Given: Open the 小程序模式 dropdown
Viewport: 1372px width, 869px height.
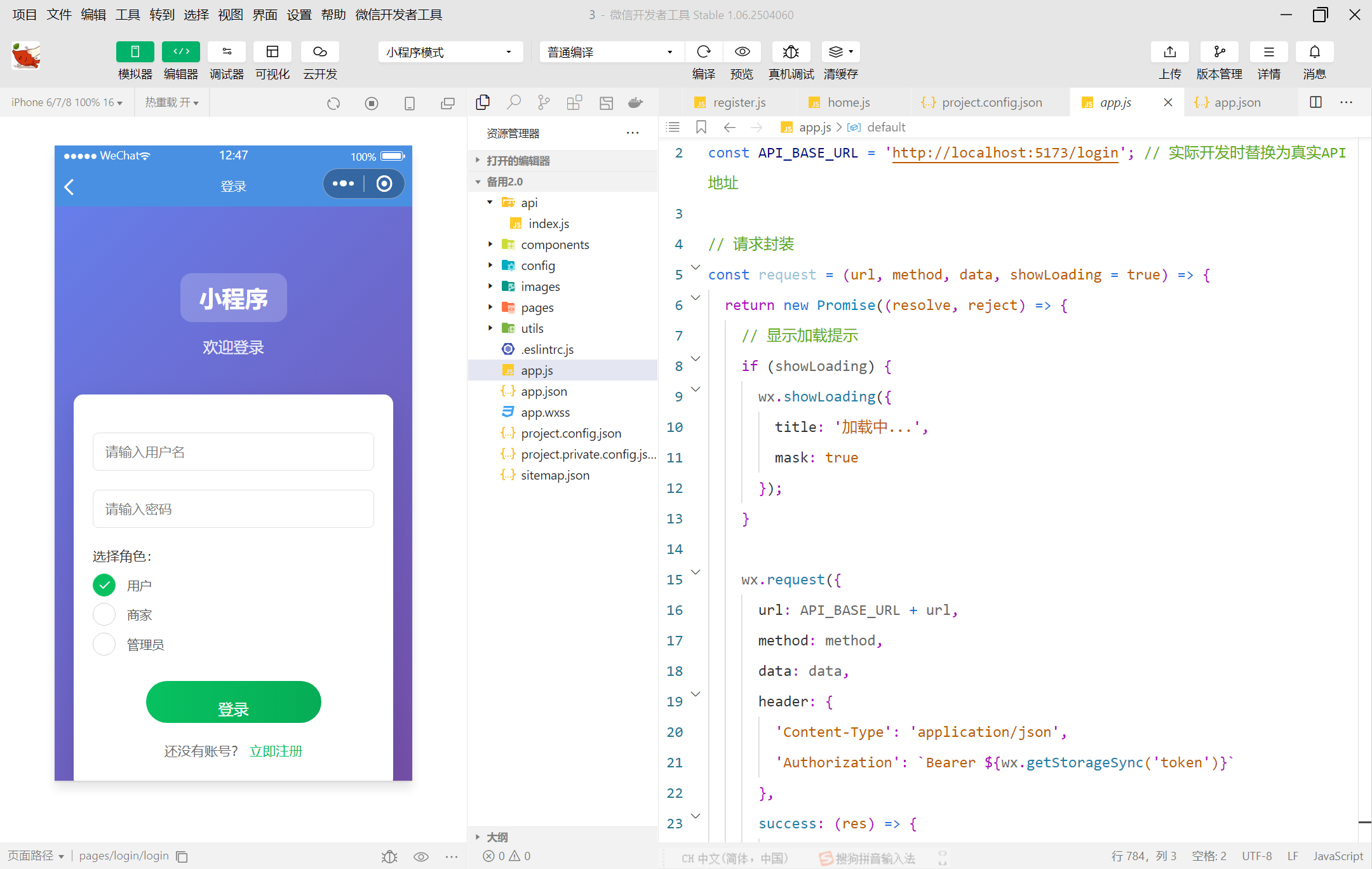Looking at the screenshot, I should pyautogui.click(x=450, y=52).
